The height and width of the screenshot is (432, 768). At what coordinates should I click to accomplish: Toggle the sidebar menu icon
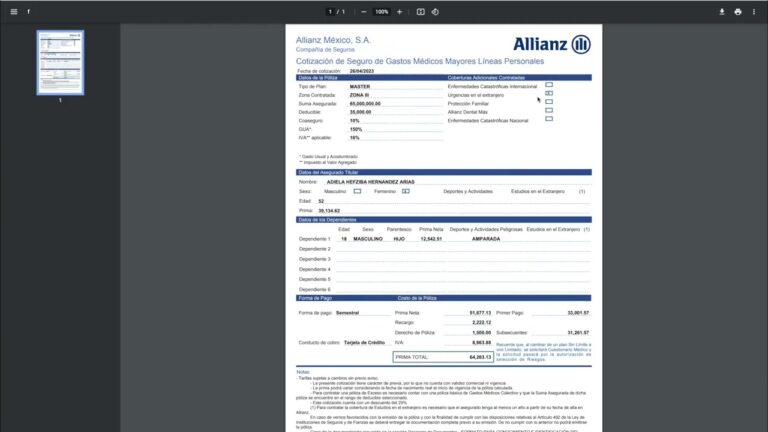[14, 12]
